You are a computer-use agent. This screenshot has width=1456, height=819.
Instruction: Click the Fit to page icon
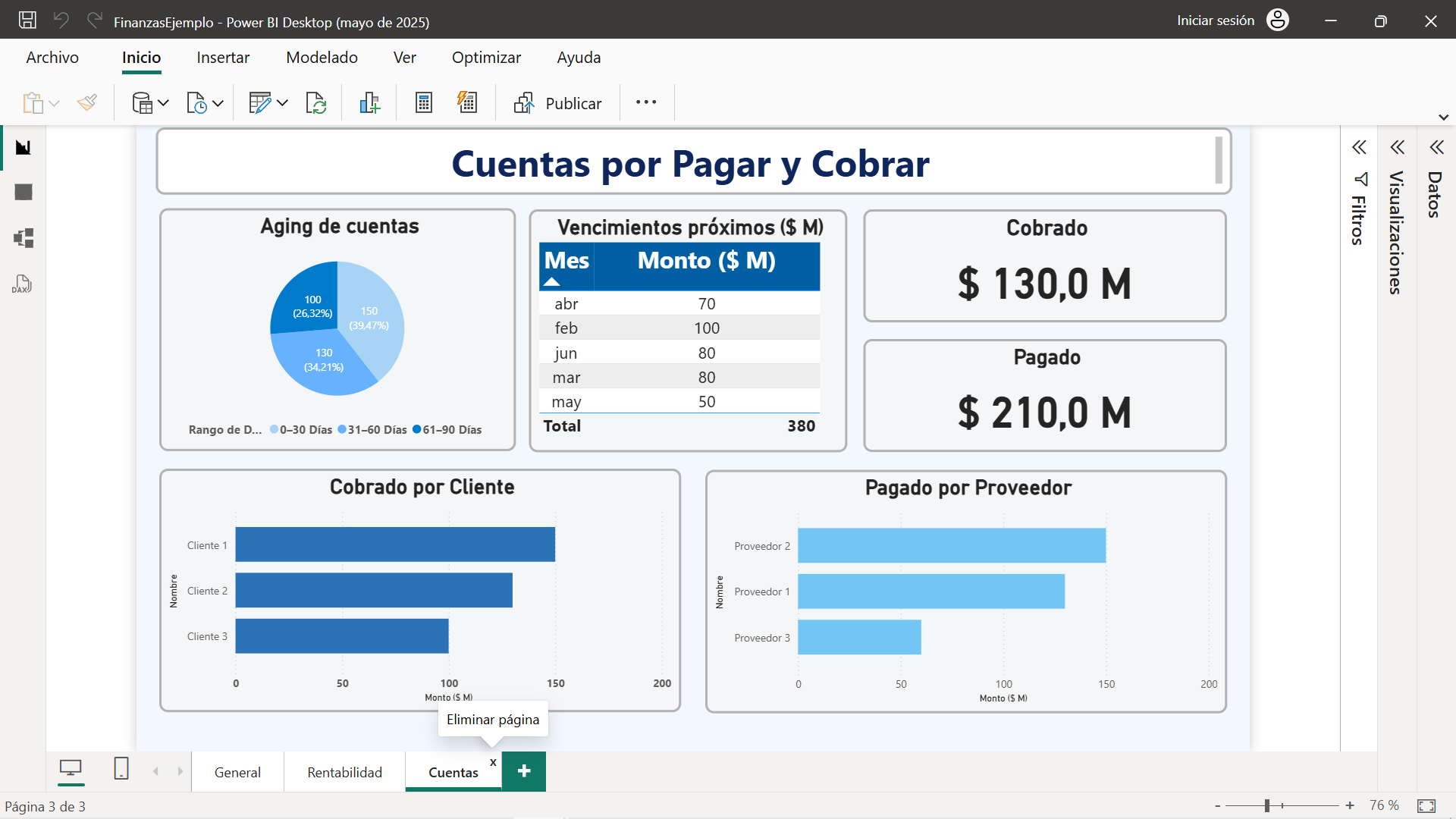[x=1426, y=805]
